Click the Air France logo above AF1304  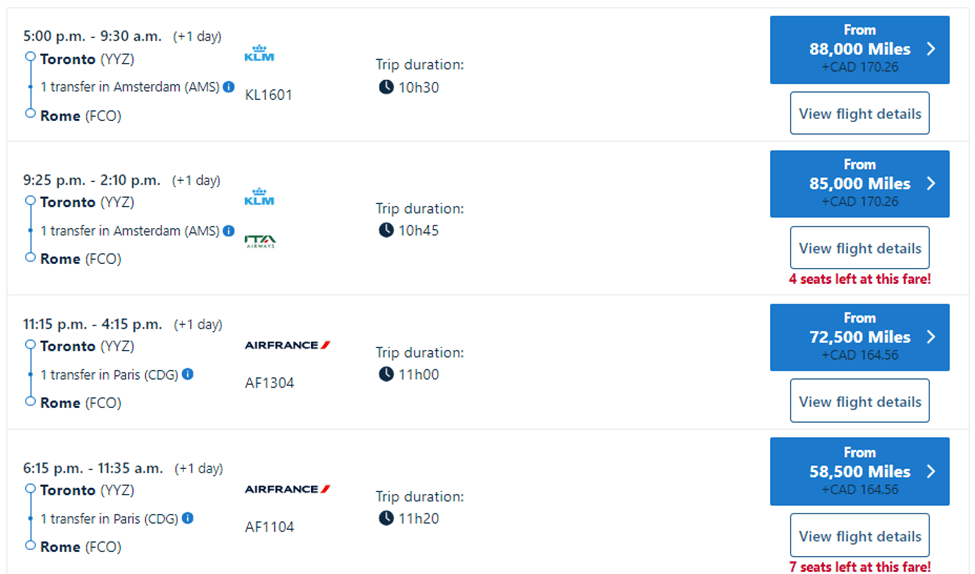[287, 345]
